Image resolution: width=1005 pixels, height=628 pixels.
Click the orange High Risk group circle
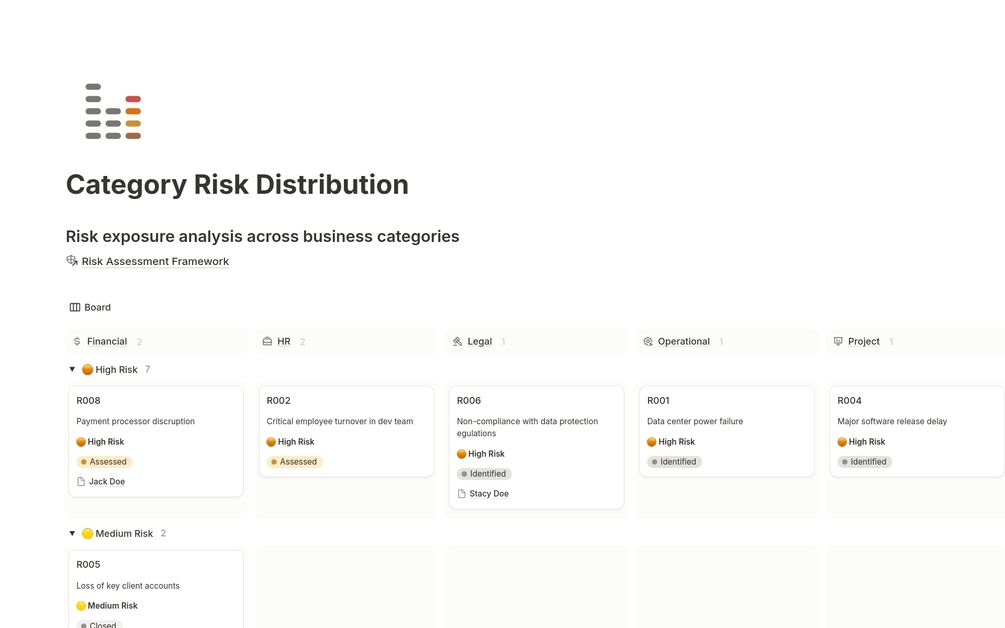click(x=87, y=369)
